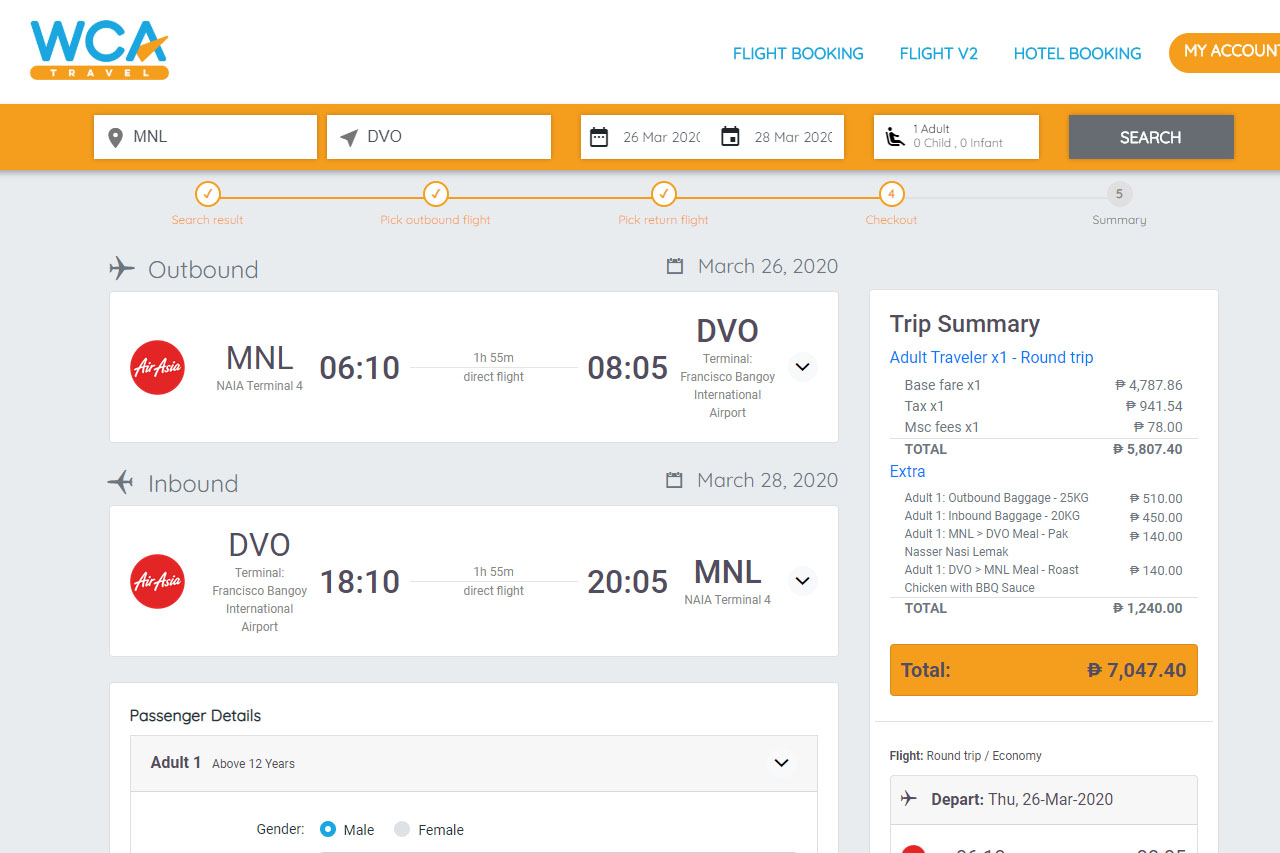The height and width of the screenshot is (853, 1280).
Task: Click the MY ACCOUNT button
Action: click(1225, 52)
